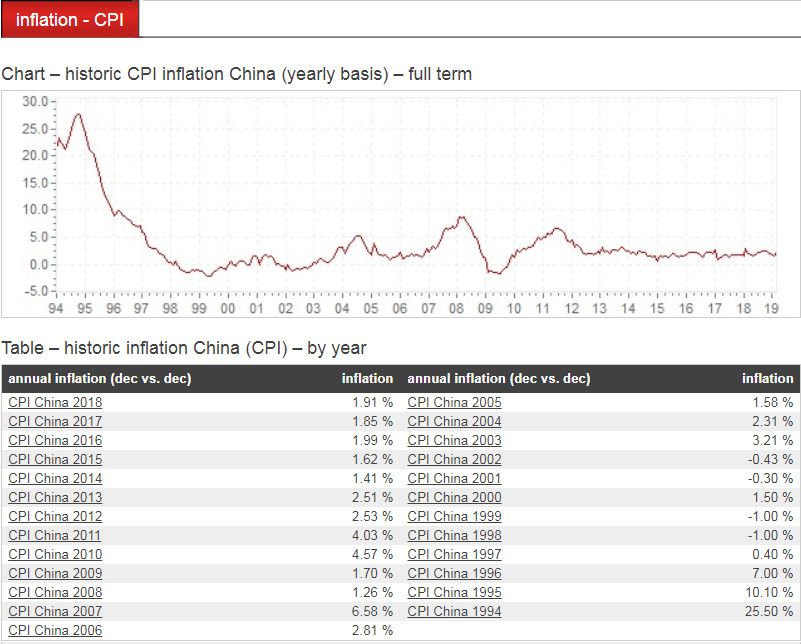Select the 6.58 % inflation value
The height and width of the screenshot is (644, 801).
[x=372, y=611]
